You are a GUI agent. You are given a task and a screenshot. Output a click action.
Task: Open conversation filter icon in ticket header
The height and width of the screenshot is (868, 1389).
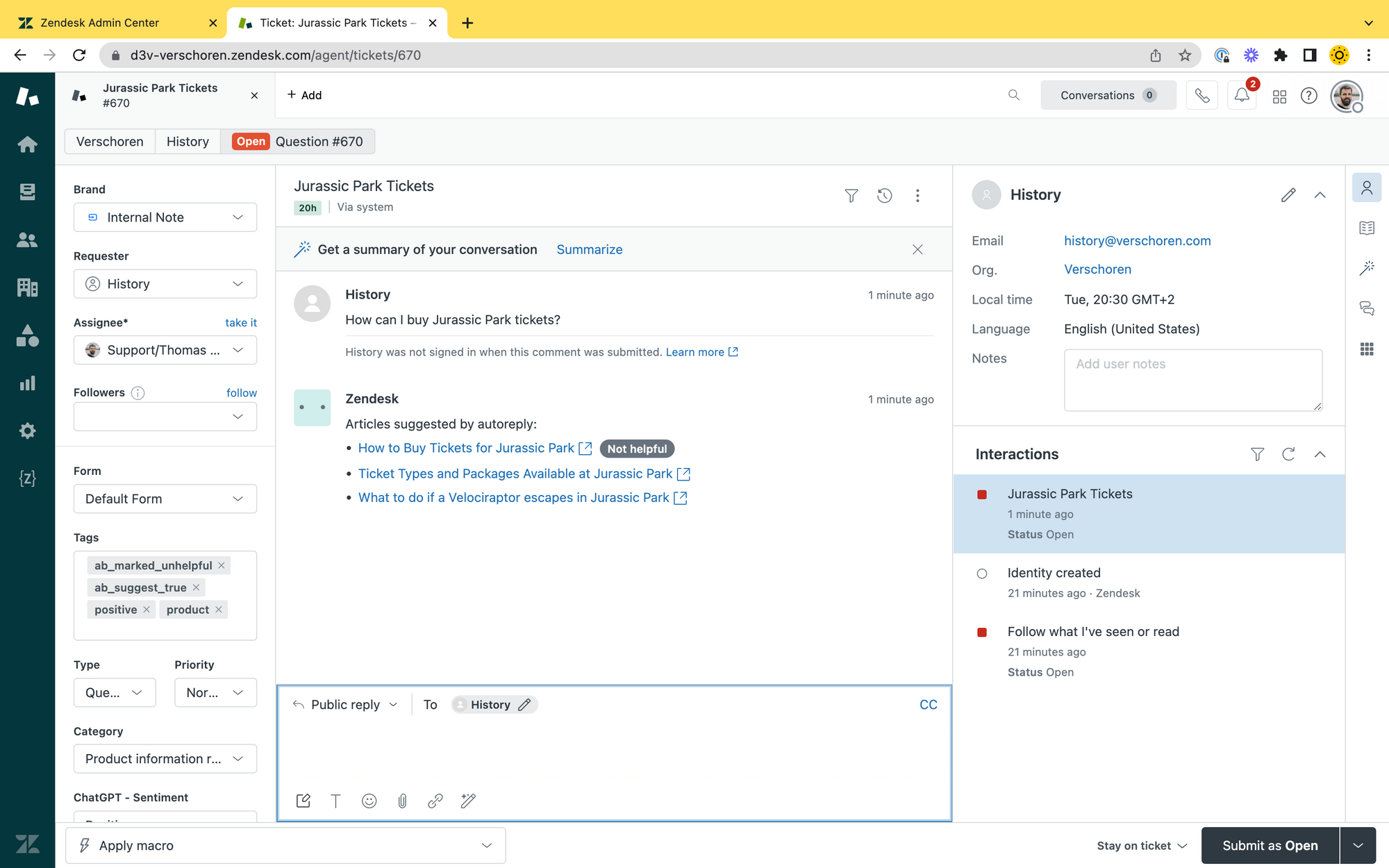[x=851, y=196]
